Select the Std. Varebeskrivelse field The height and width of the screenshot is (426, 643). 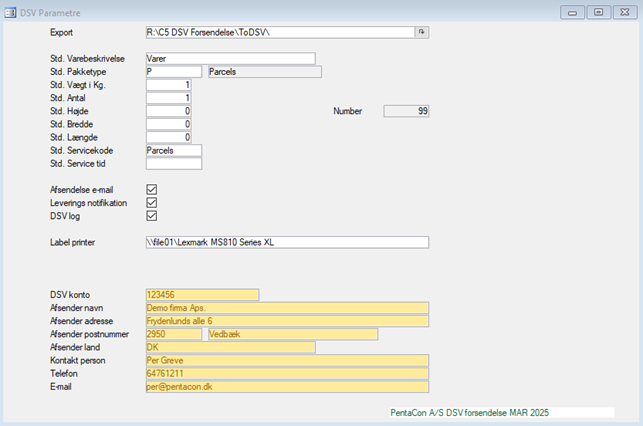(229, 59)
